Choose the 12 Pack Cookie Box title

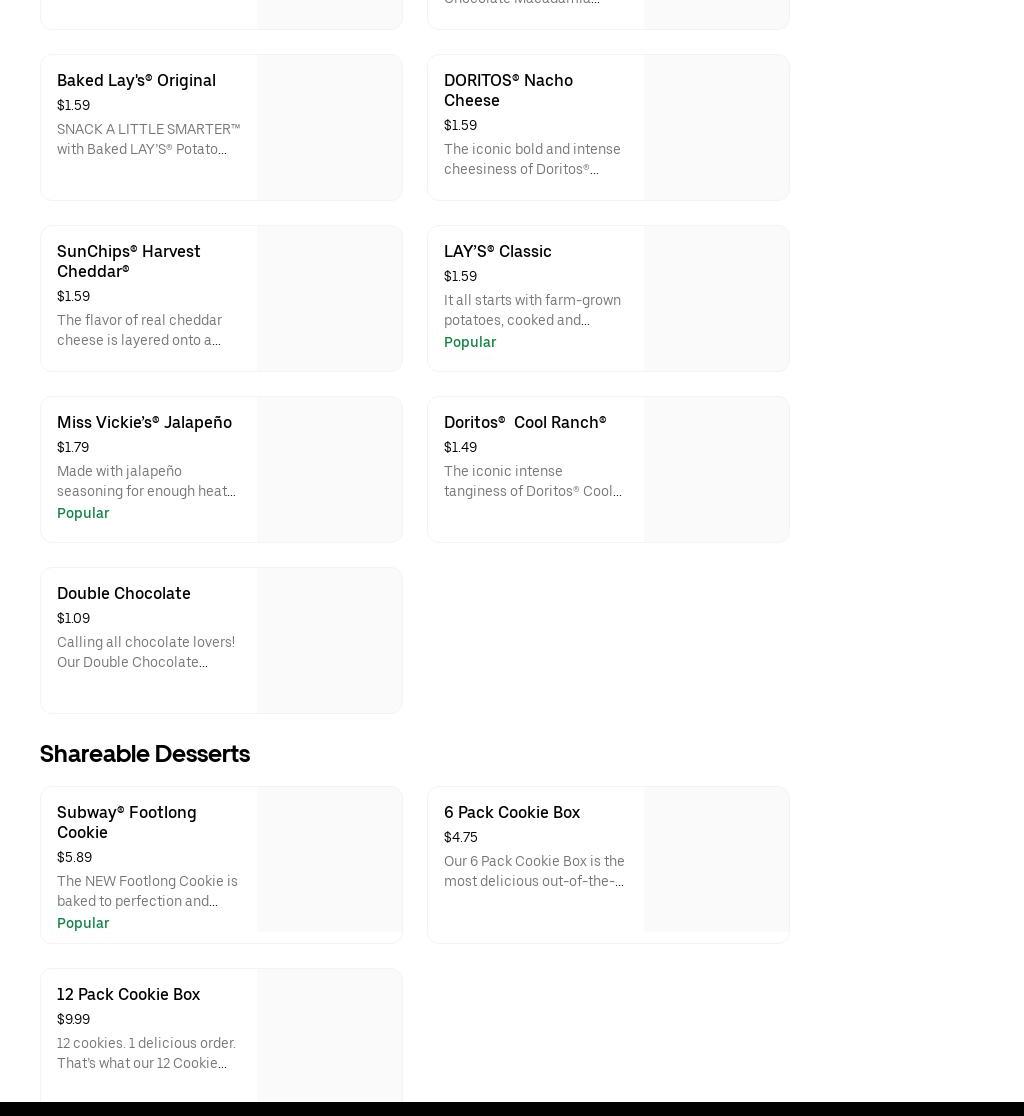[128, 995]
